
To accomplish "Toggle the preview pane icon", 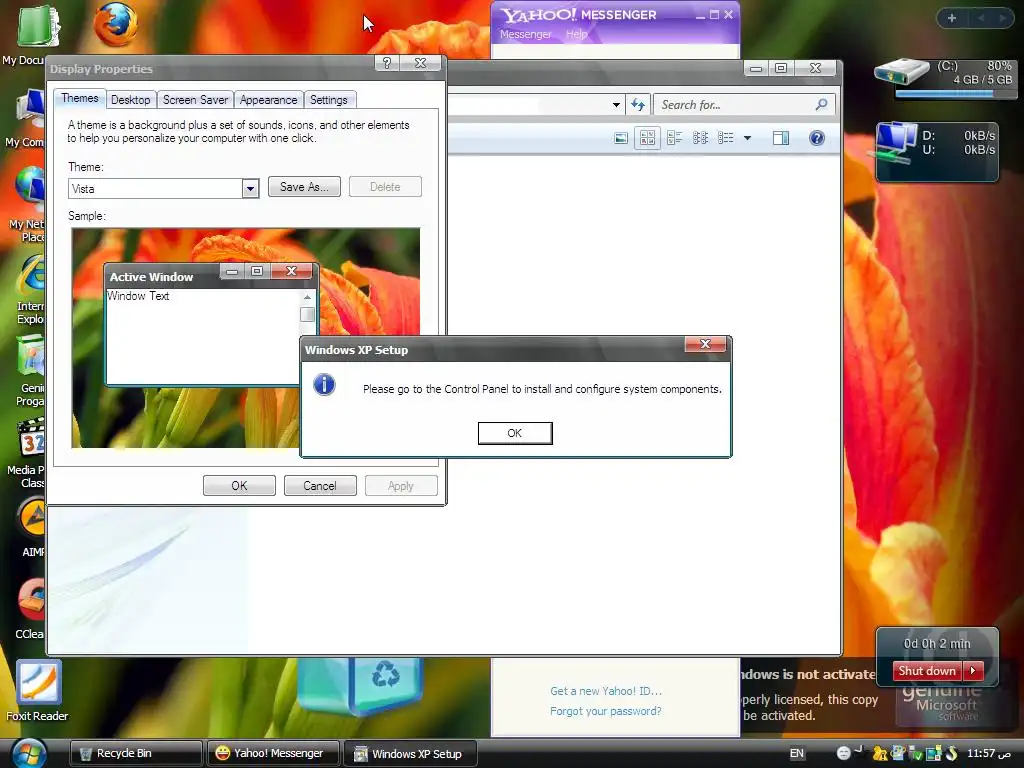I will pyautogui.click(x=781, y=138).
